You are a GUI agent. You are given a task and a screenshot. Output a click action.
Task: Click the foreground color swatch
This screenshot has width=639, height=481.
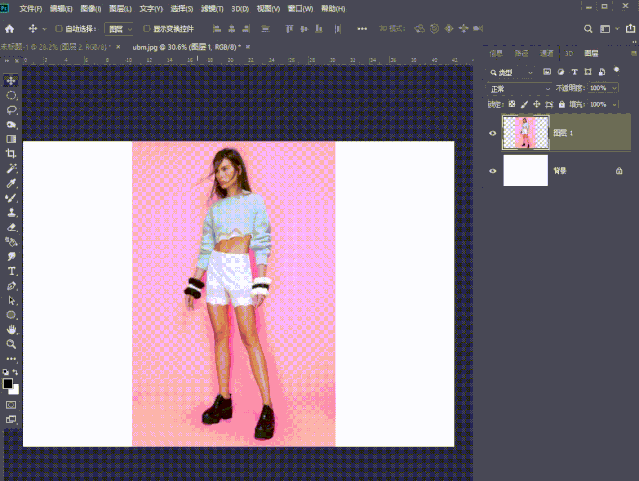(8, 383)
